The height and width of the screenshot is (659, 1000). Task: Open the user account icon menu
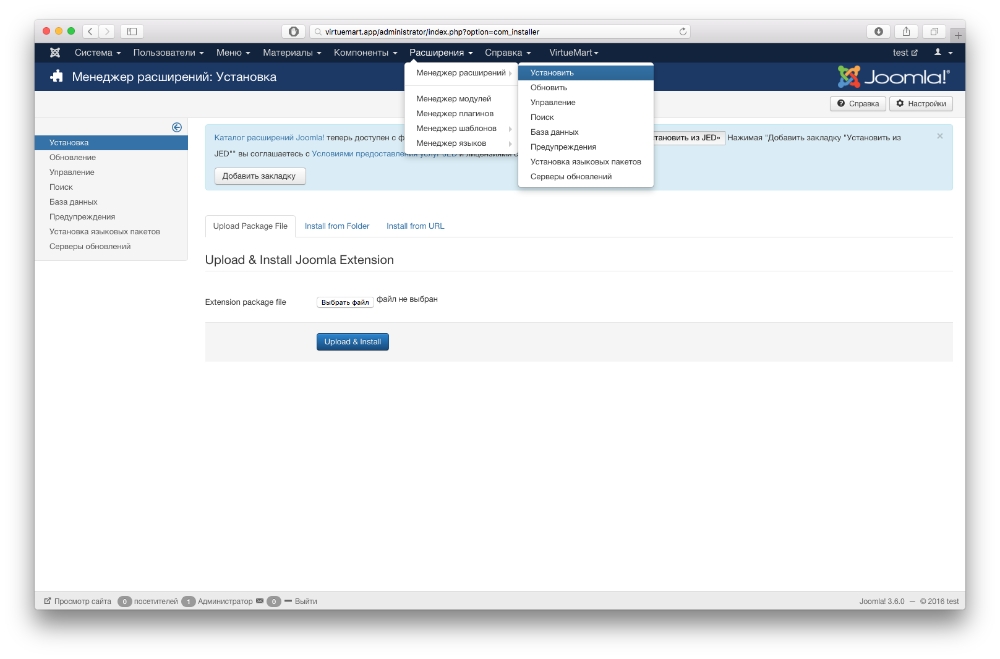(x=942, y=52)
